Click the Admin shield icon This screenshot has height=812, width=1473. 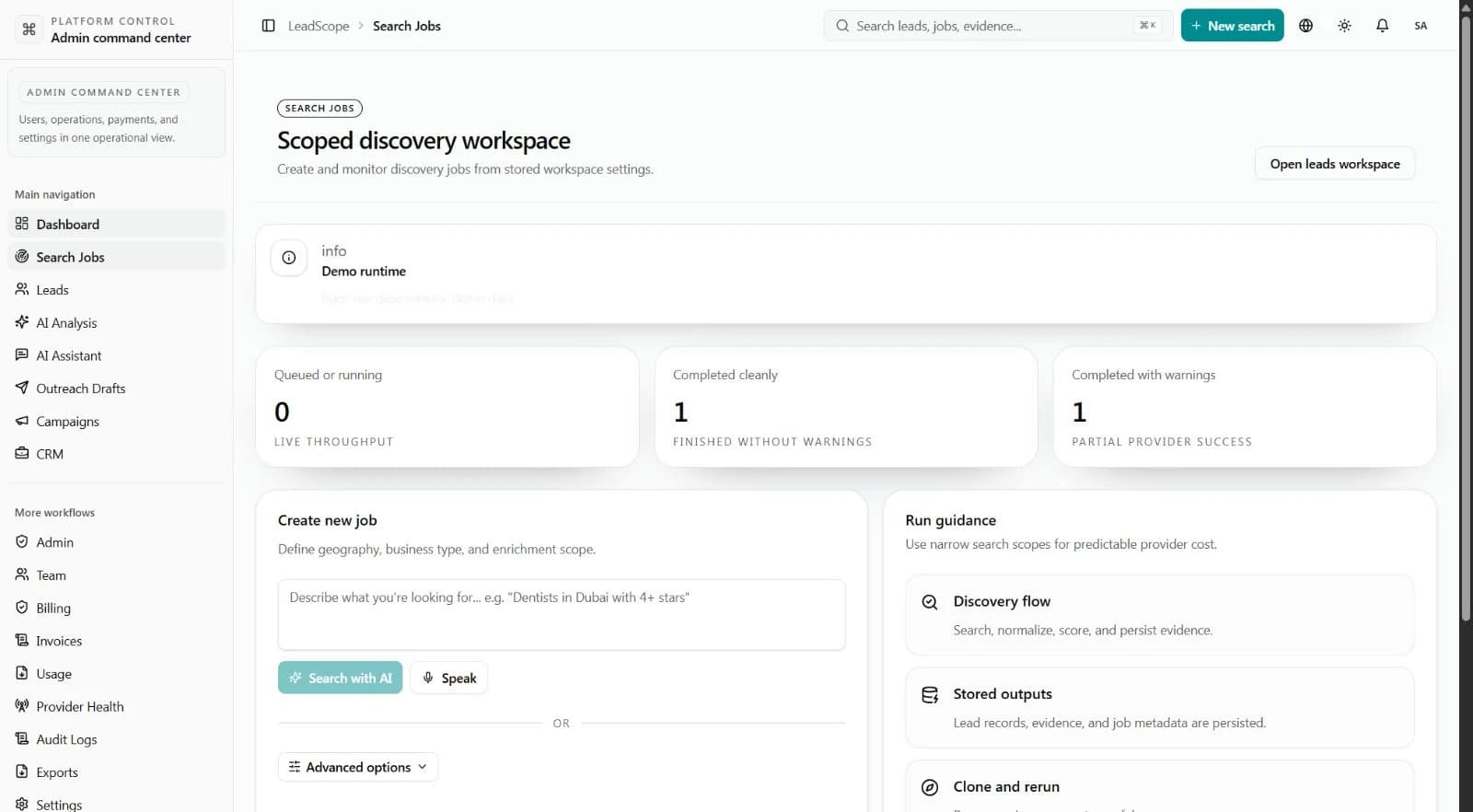pyautogui.click(x=22, y=542)
